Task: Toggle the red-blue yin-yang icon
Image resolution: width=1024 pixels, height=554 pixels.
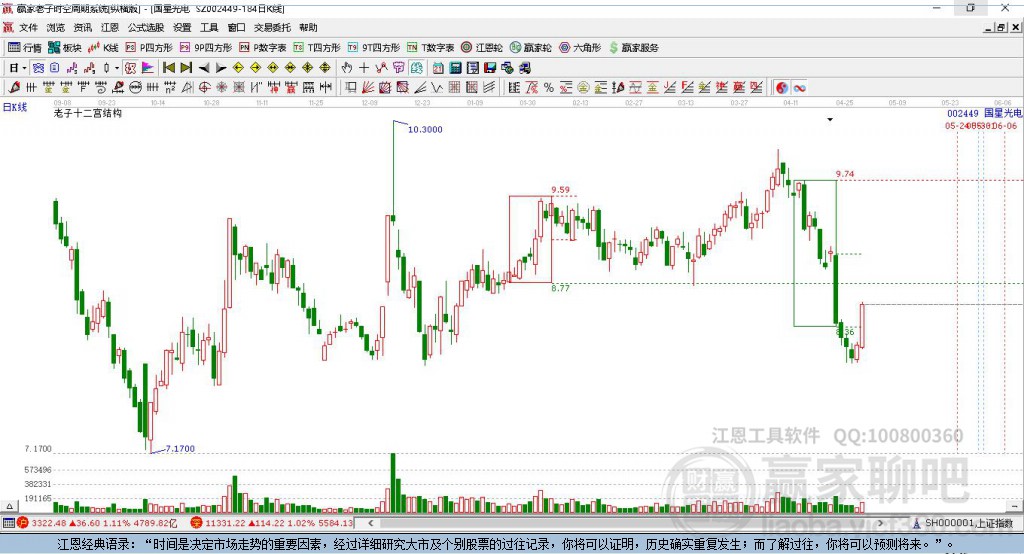Action: (x=782, y=87)
